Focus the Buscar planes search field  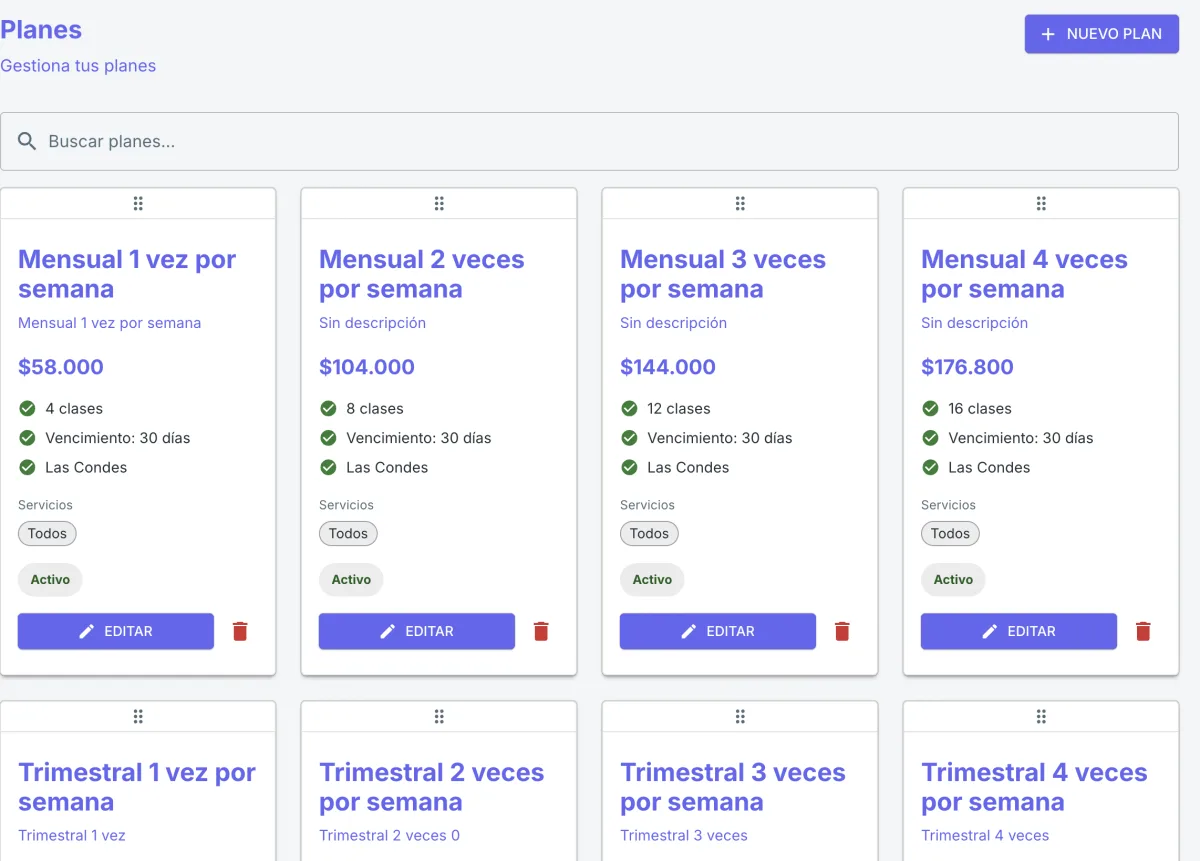pyautogui.click(x=590, y=141)
